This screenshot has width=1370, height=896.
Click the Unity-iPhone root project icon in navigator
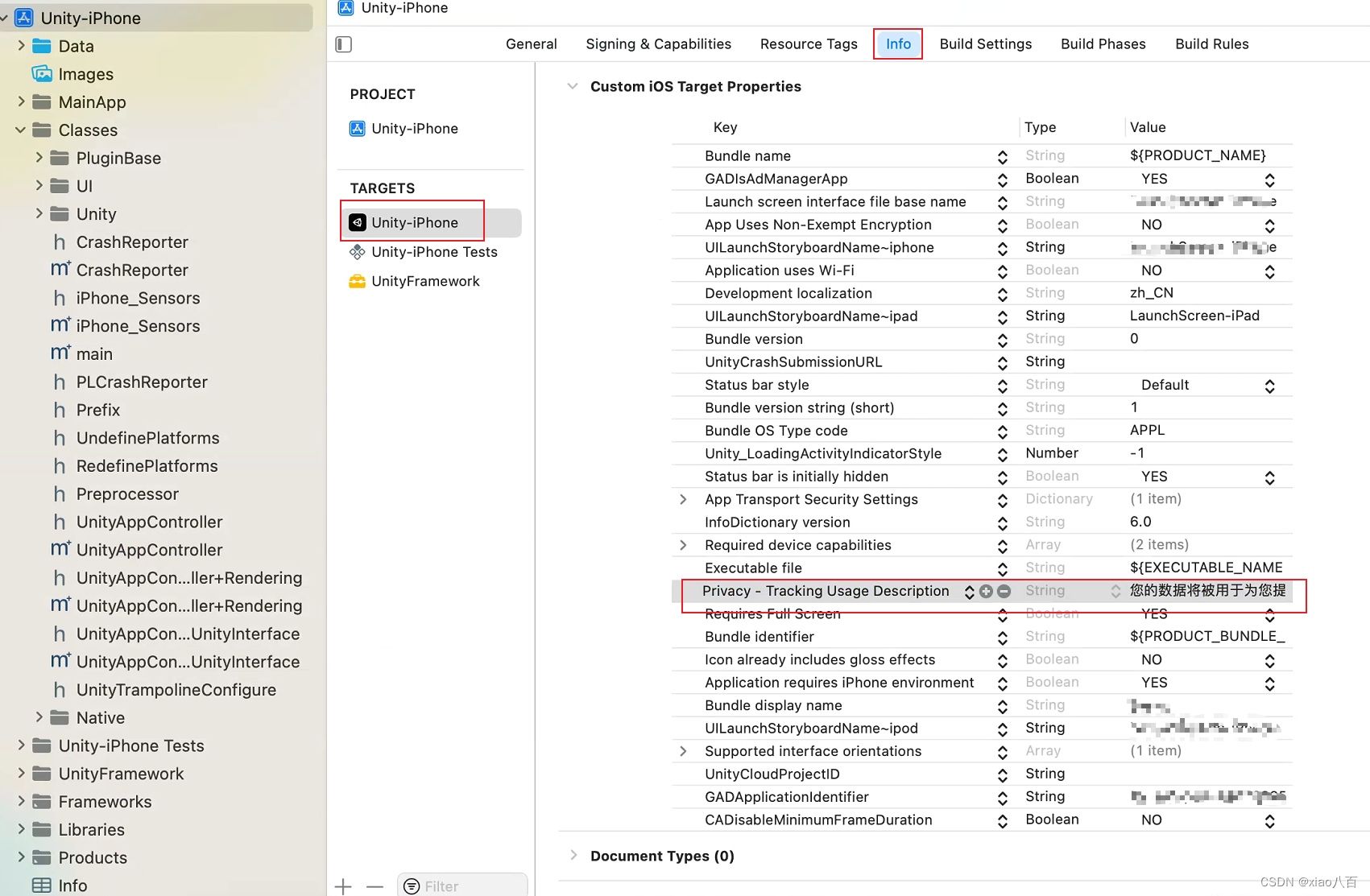(24, 18)
